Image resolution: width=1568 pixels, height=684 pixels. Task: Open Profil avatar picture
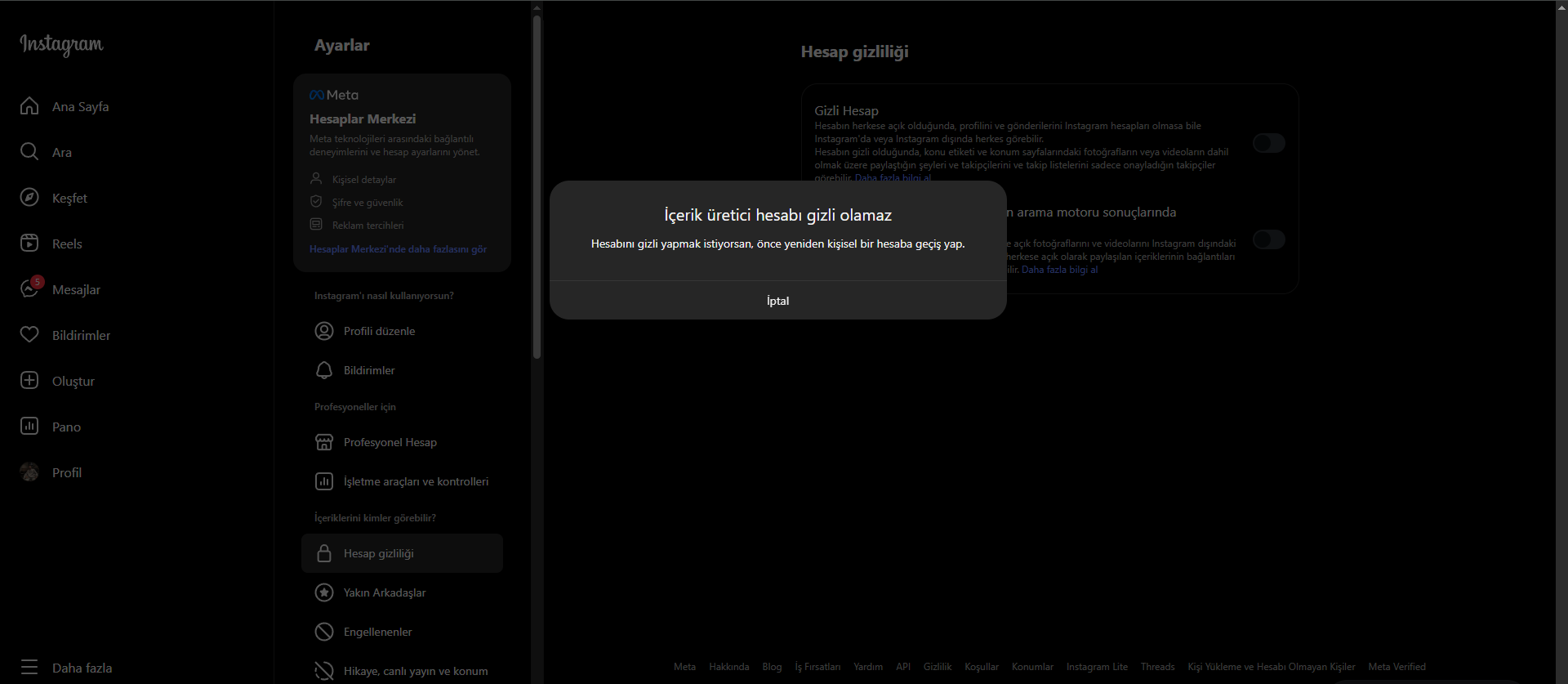tap(29, 472)
